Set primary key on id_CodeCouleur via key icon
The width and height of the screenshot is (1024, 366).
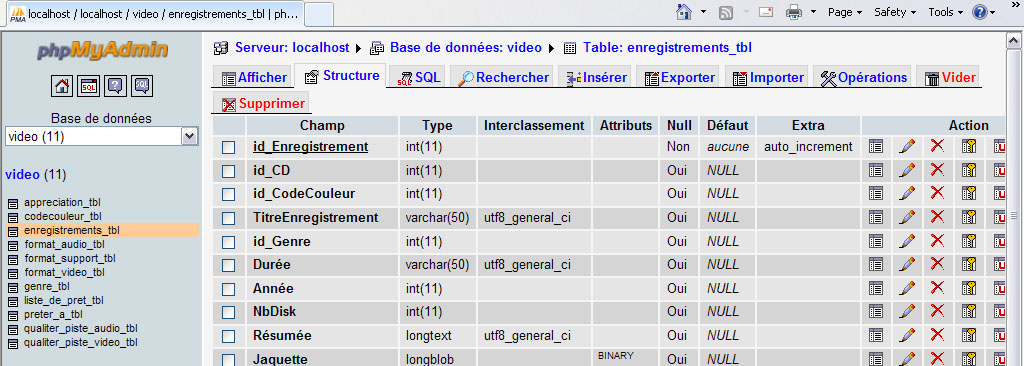(x=968, y=193)
